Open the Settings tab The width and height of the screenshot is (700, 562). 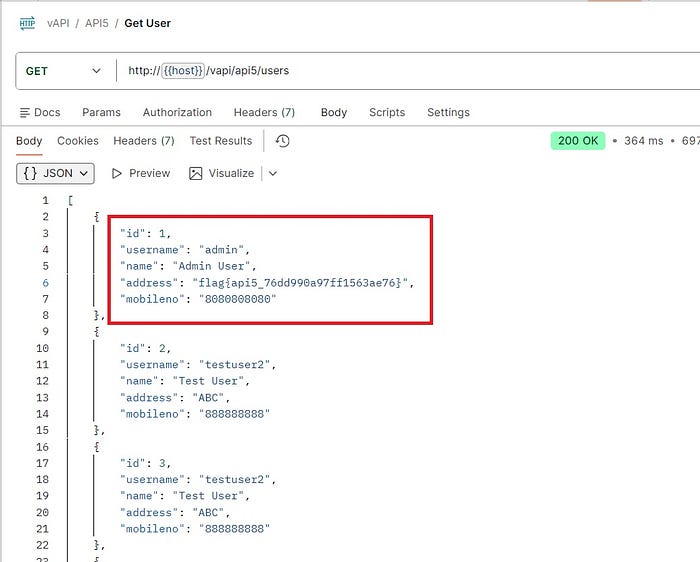(x=448, y=112)
